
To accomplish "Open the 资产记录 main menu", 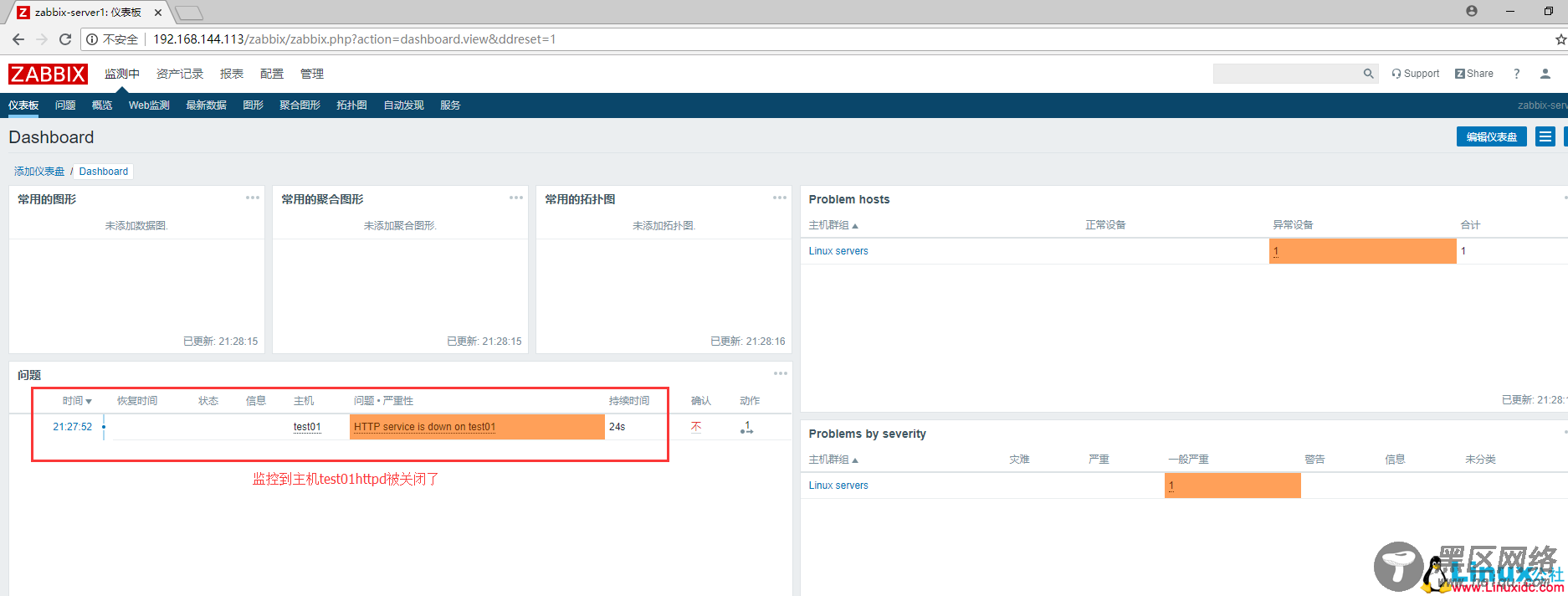I will pos(180,74).
